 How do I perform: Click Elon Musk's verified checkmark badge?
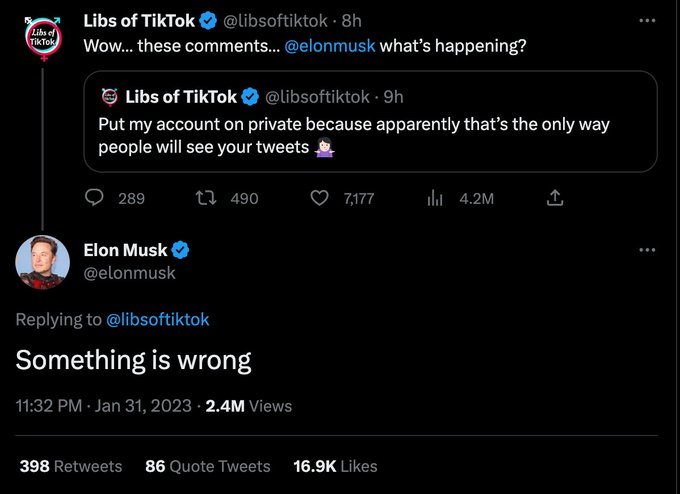click(x=182, y=250)
